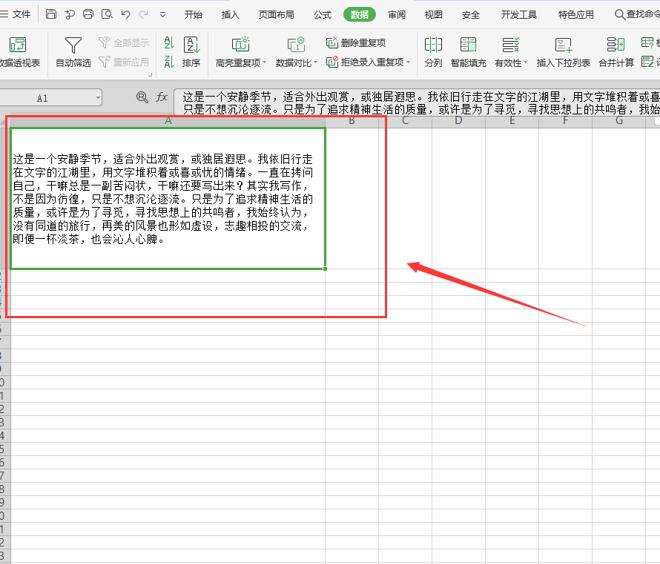Switch to the 视图 tab
Viewport: 660px width, 564px height.
click(x=434, y=15)
